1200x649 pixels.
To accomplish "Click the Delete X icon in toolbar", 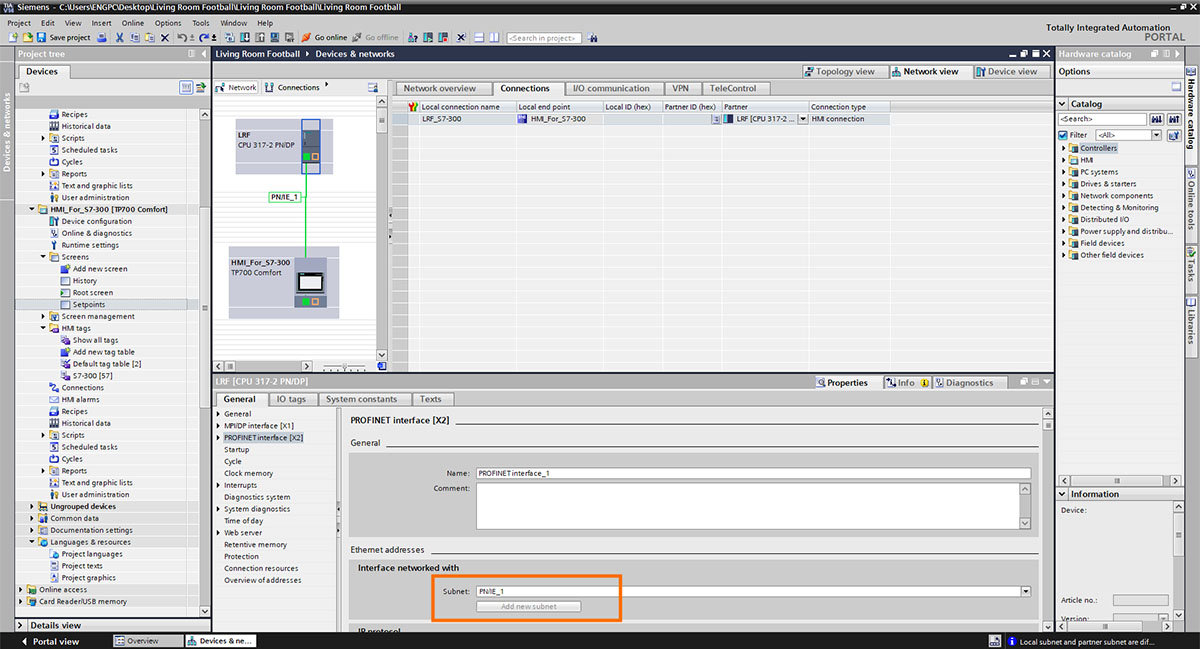I will tap(165, 37).
